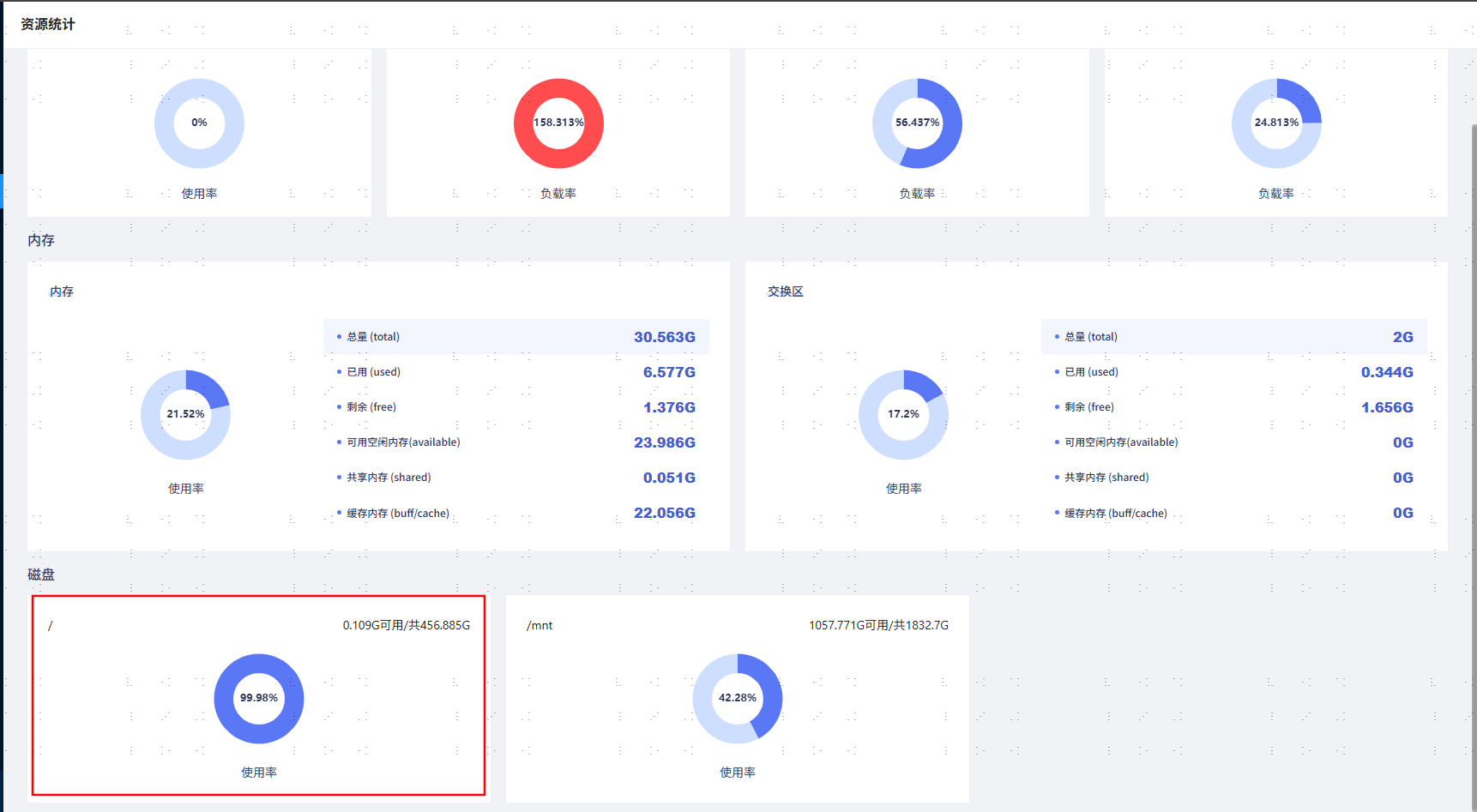Select the memory 已用 (used) 6.577G row

coord(516,372)
